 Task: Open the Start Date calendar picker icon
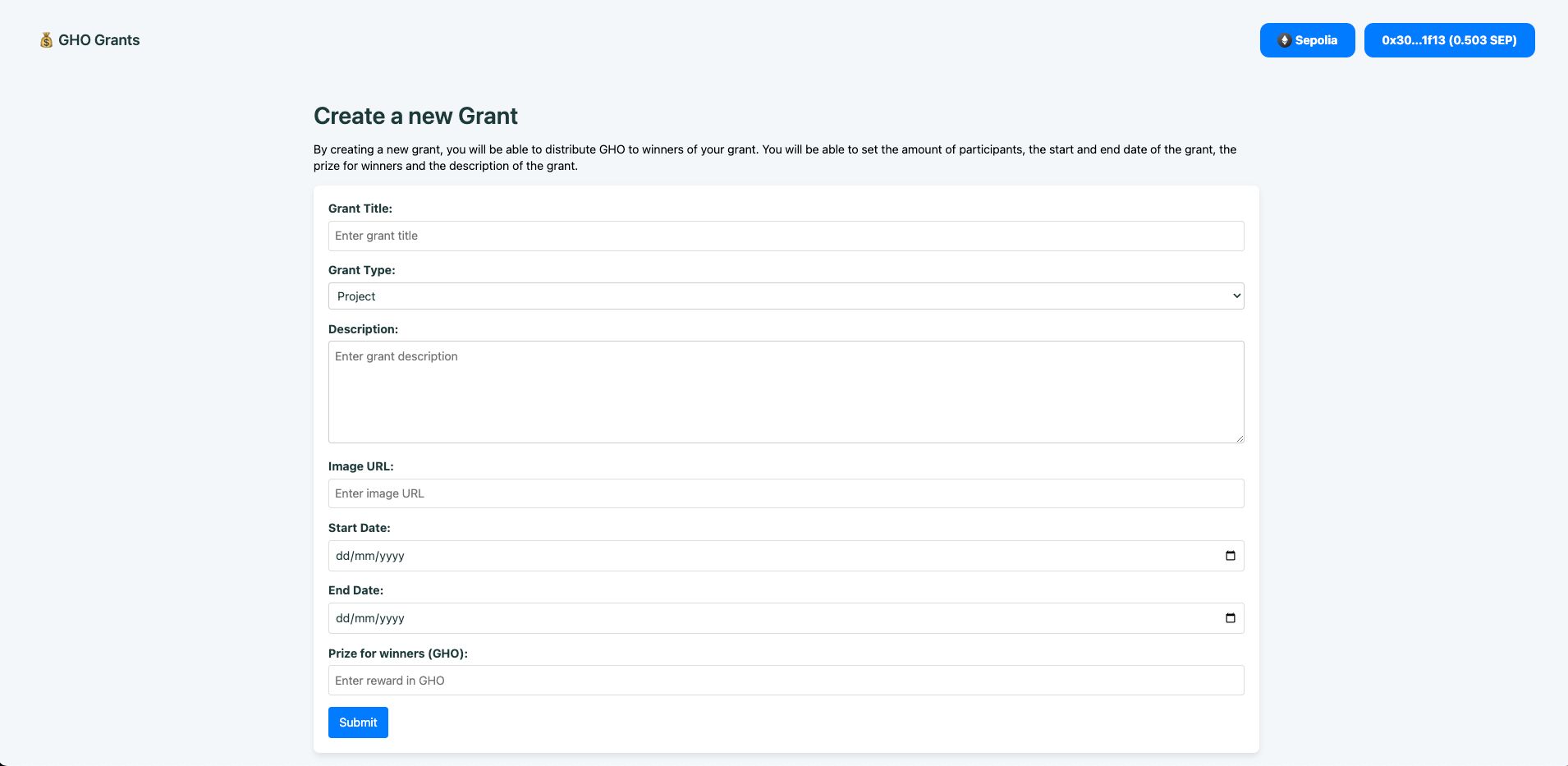(1230, 556)
